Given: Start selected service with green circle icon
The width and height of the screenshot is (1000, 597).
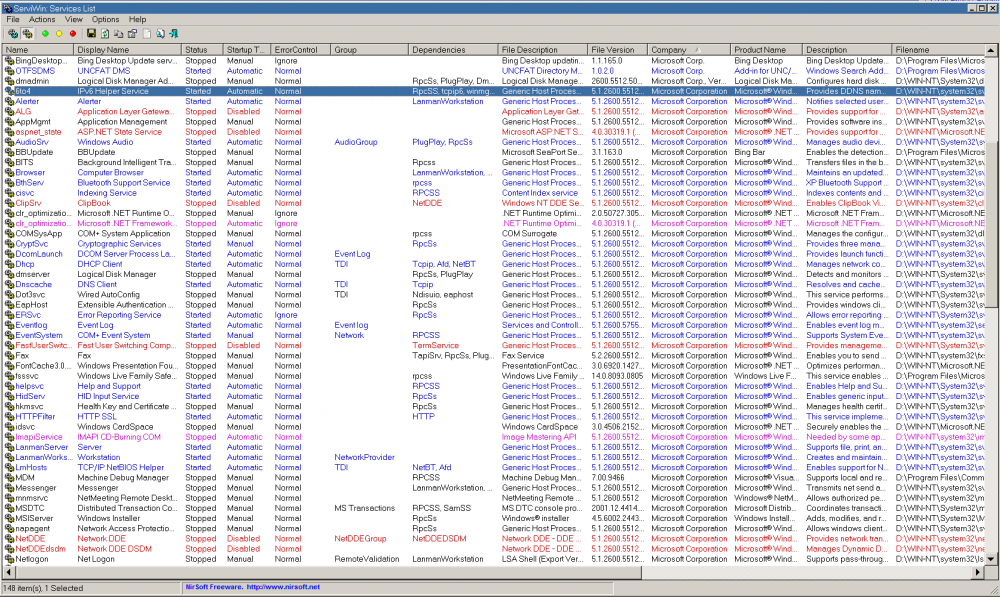Looking at the screenshot, I should click(x=45, y=33).
